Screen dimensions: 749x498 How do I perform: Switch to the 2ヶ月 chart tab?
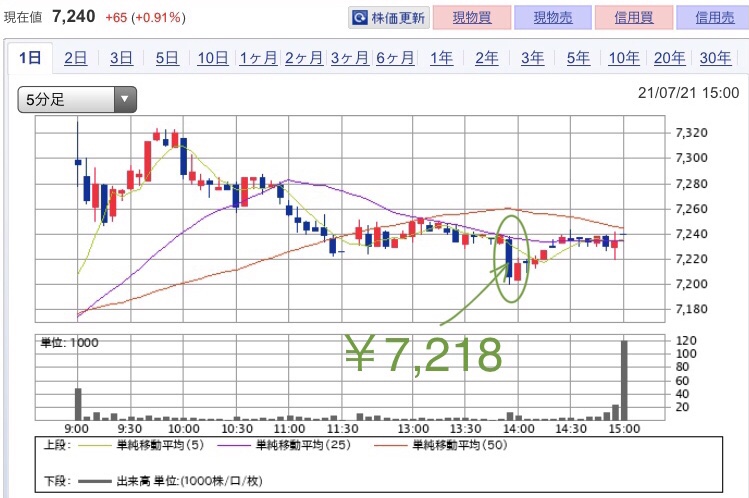[x=304, y=58]
